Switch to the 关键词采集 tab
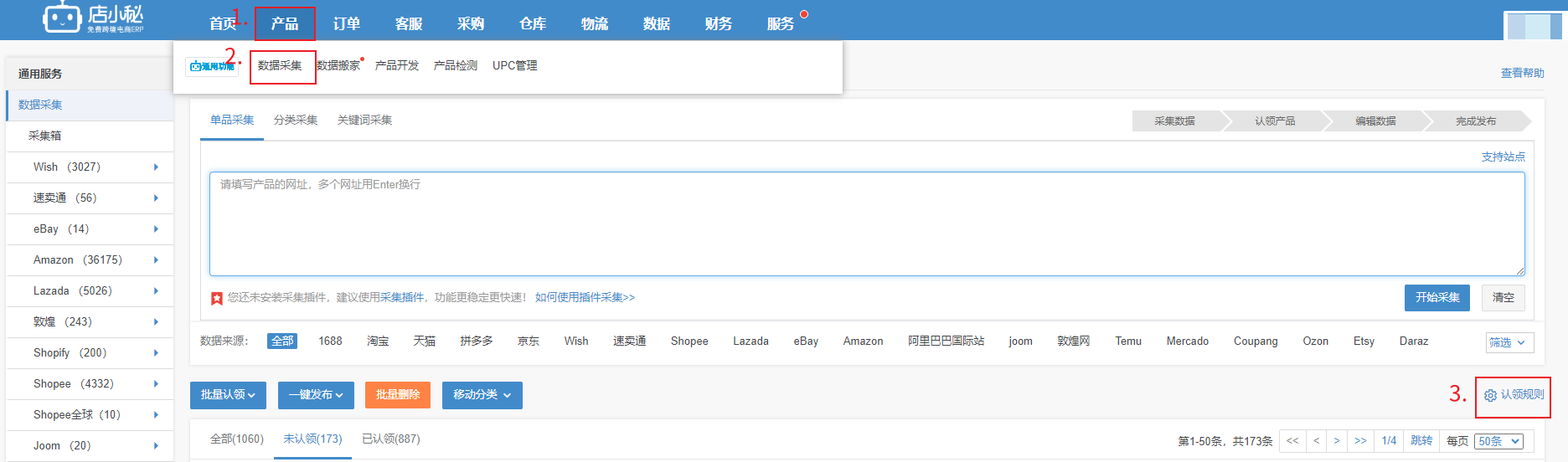The image size is (1568, 462). pos(364,121)
